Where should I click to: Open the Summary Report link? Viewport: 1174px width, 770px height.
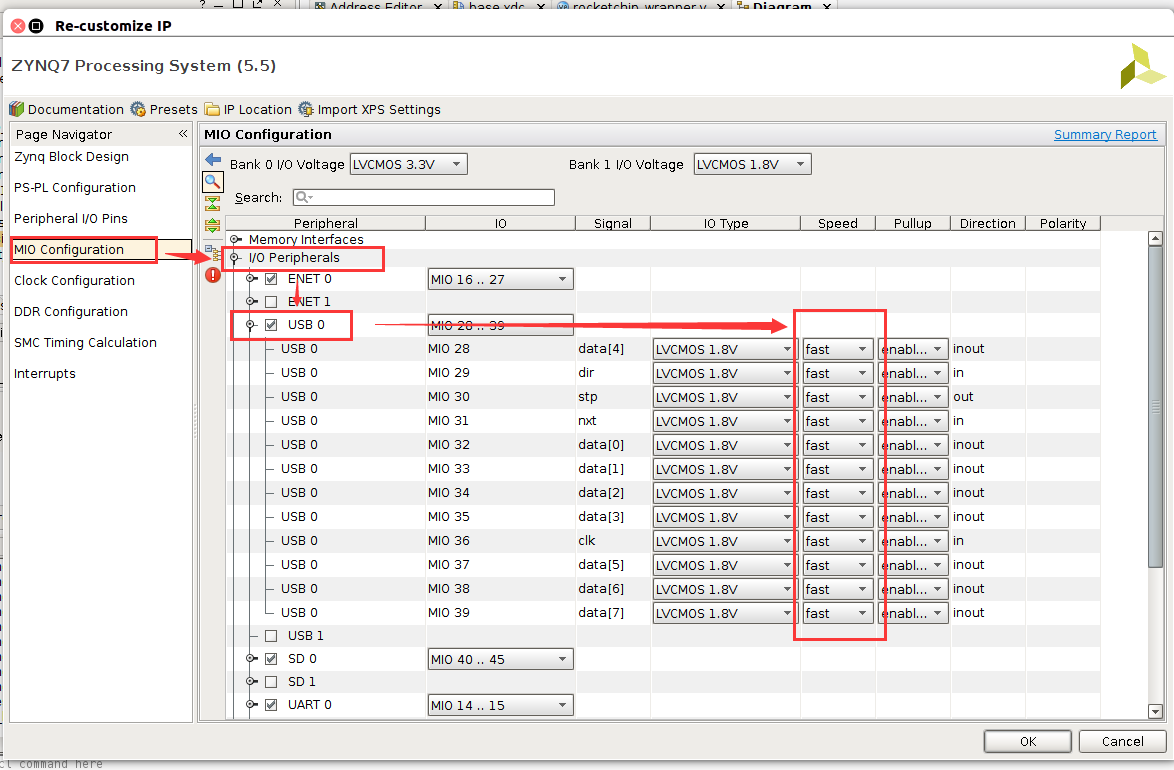coord(1105,135)
